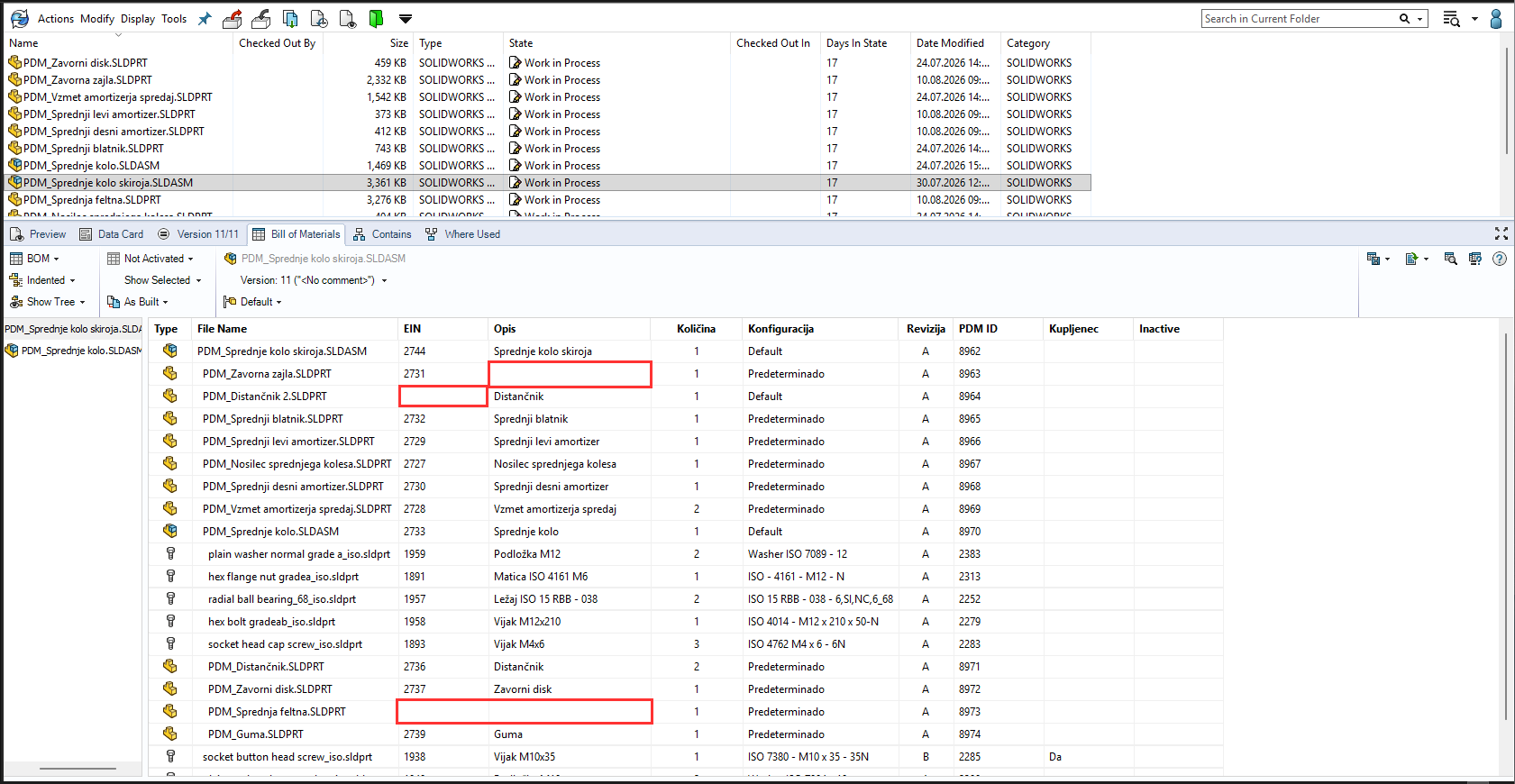The width and height of the screenshot is (1515, 784).
Task: Click the magnifier icon in search box
Action: point(1404,18)
